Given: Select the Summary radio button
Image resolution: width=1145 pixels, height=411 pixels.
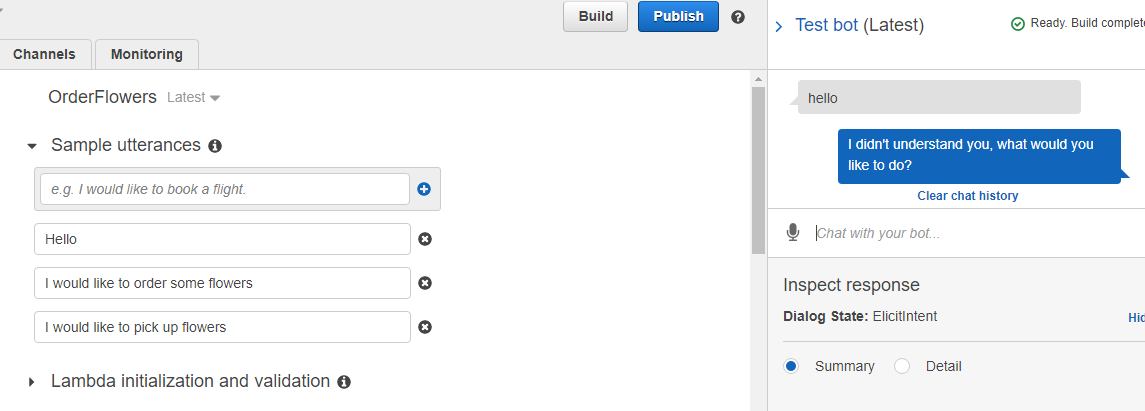Looking at the screenshot, I should click(x=791, y=366).
